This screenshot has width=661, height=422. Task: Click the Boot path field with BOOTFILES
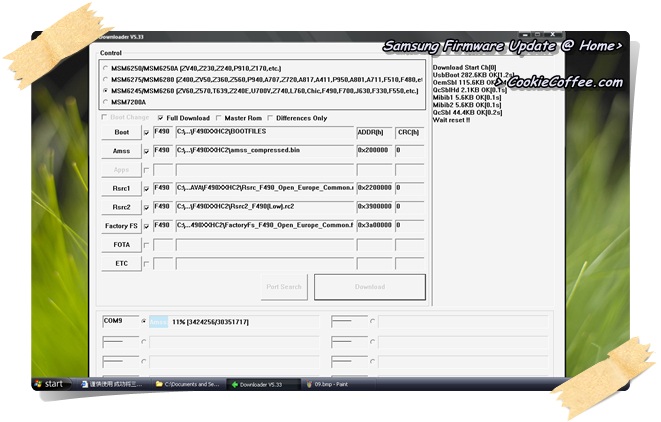265,132
